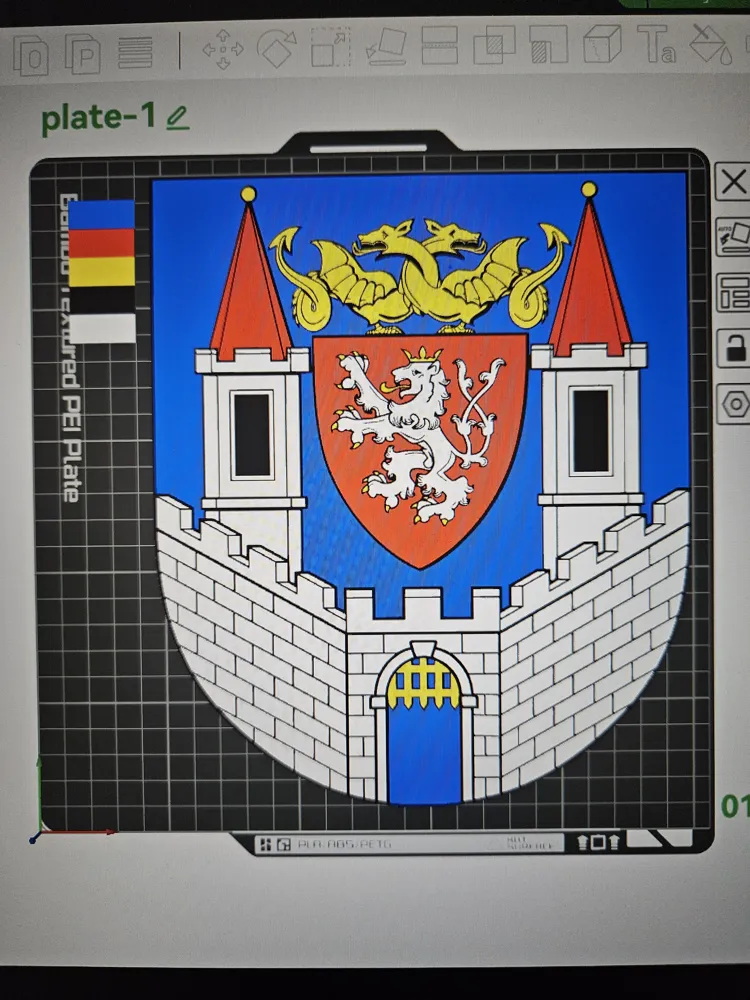Select the Color Painting bucket tool
This screenshot has width=750, height=1000.
click(x=710, y=44)
